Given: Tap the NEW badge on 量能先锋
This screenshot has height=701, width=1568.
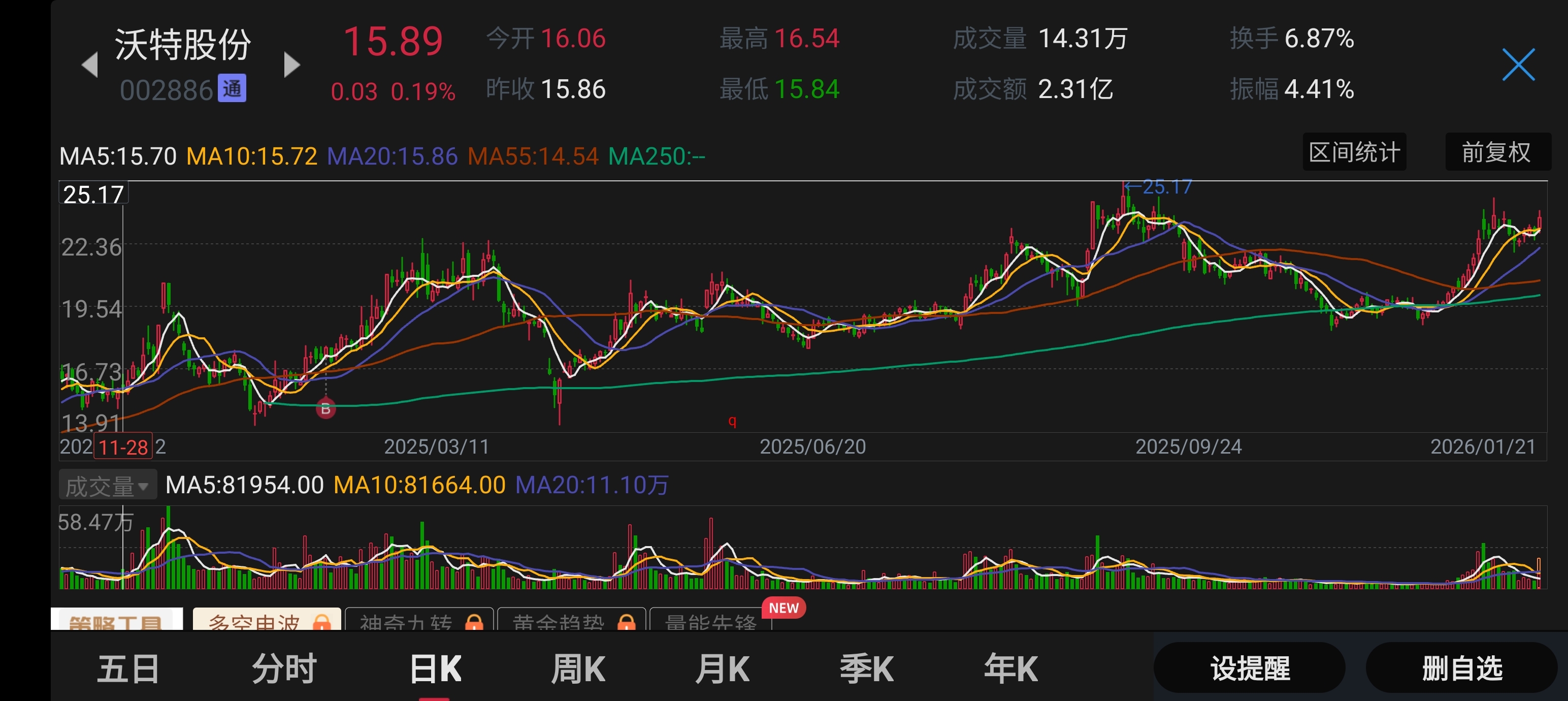Looking at the screenshot, I should tap(783, 608).
